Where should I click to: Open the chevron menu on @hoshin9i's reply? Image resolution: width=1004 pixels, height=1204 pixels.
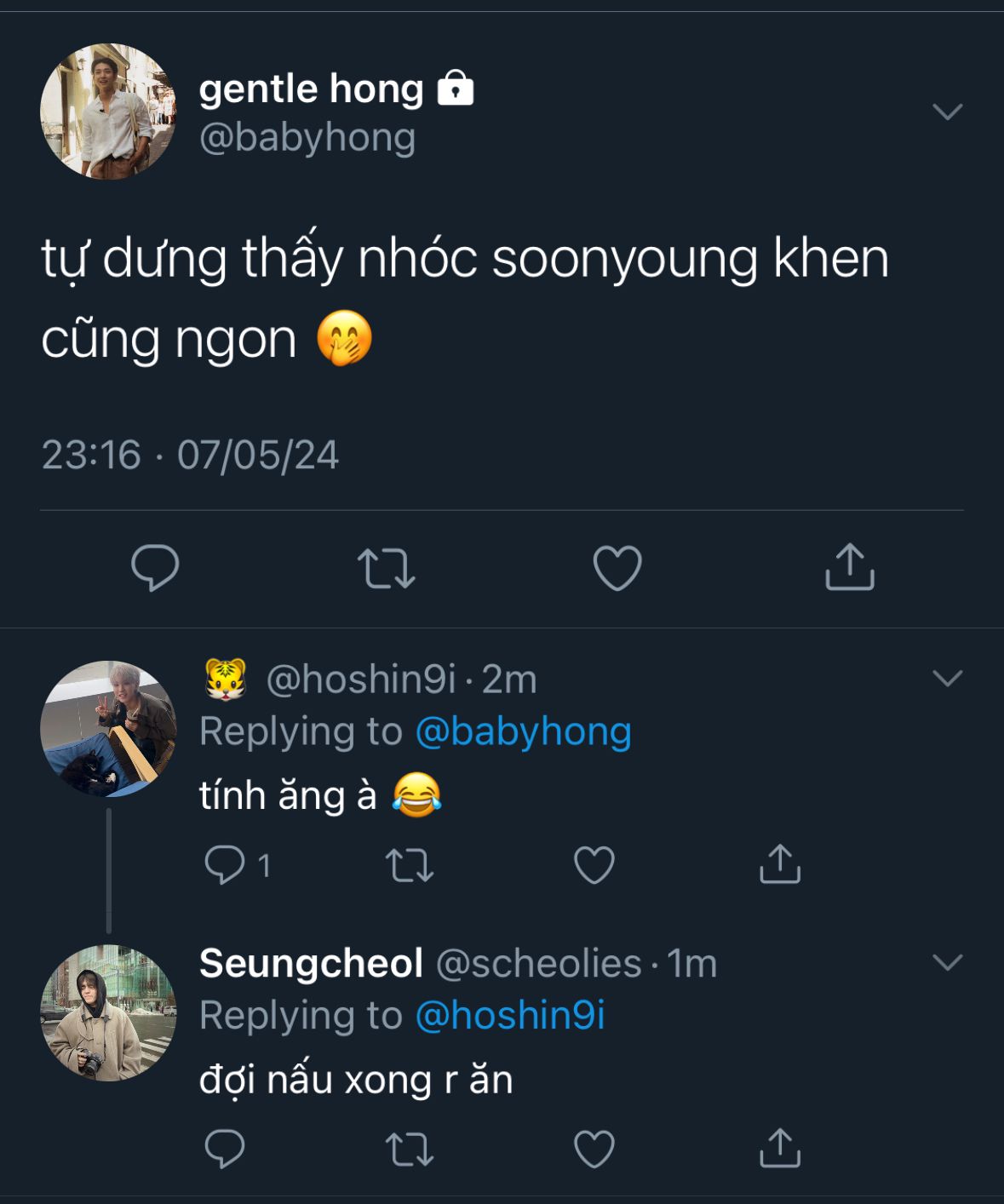pos(947,678)
